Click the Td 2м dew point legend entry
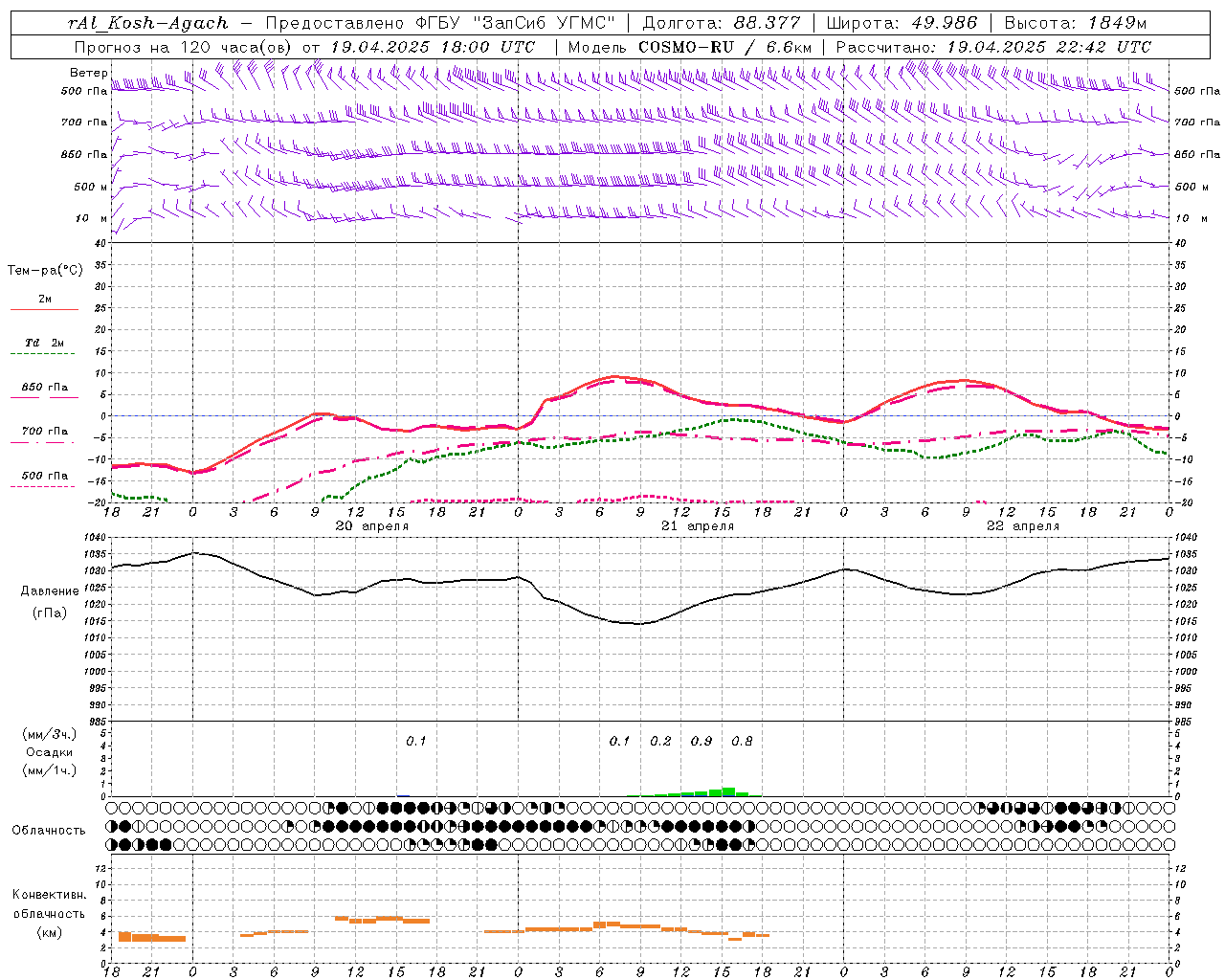This screenshot has width=1225, height=980. (x=45, y=343)
